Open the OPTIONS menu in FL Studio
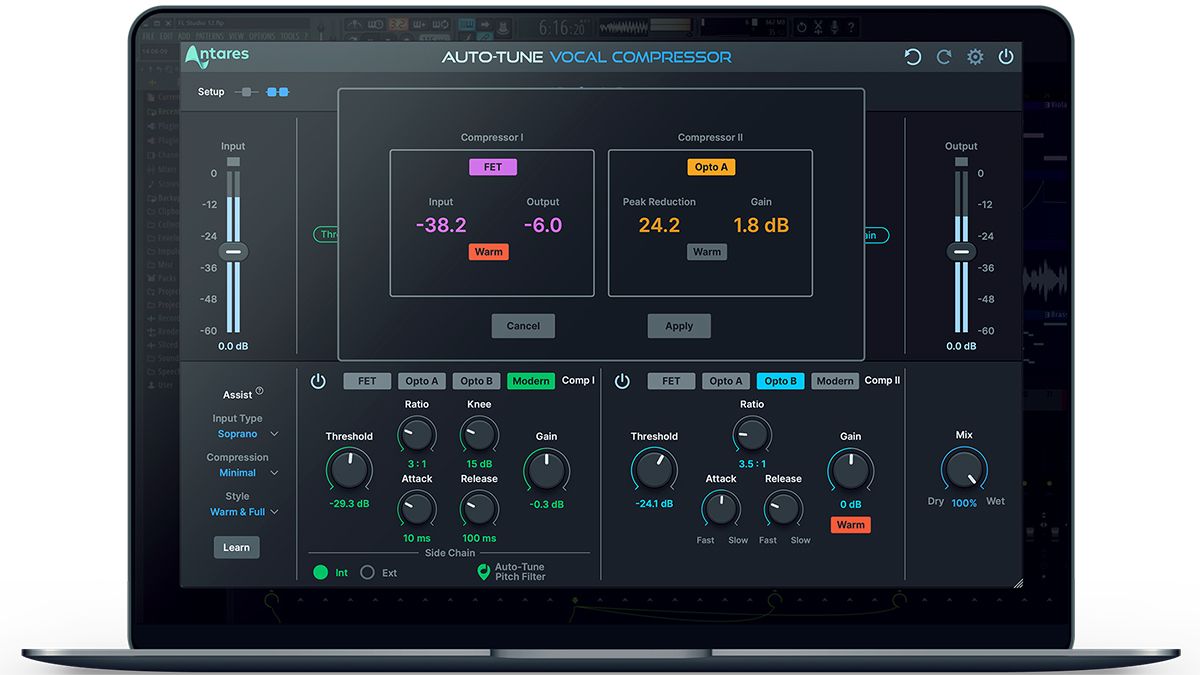1200x675 pixels. (262, 35)
